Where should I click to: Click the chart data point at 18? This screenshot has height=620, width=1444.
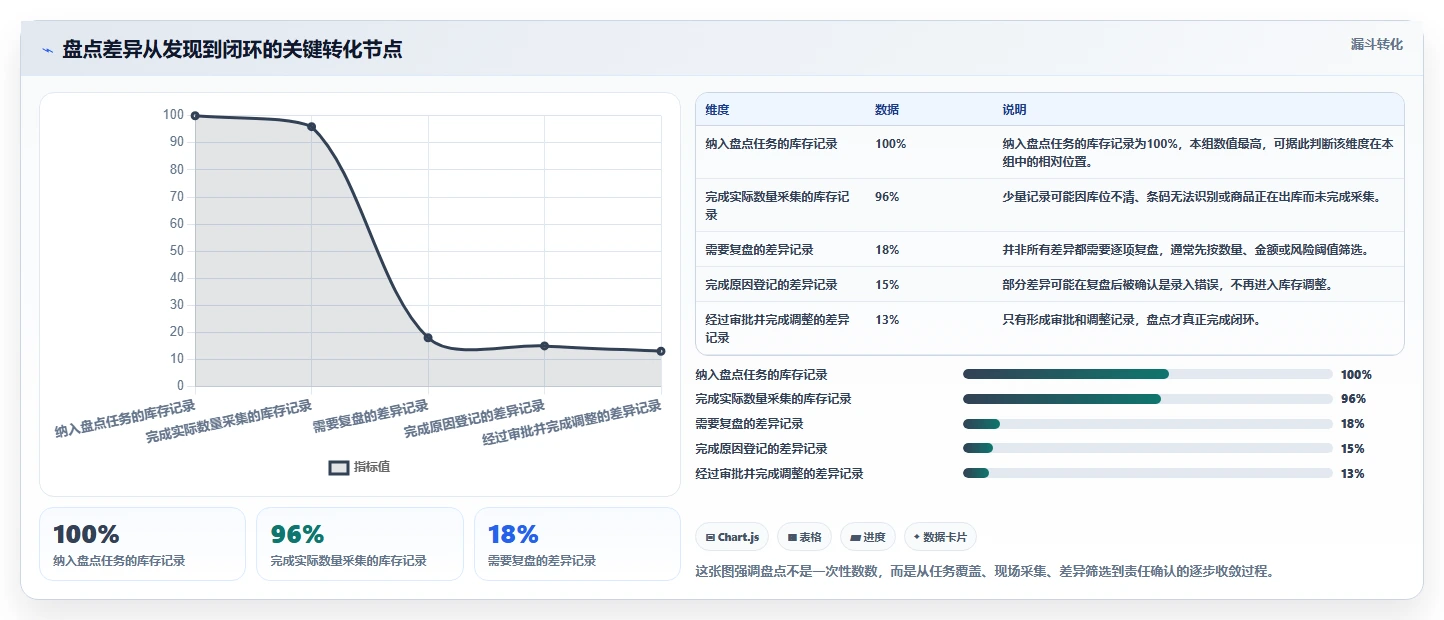pyautogui.click(x=428, y=338)
